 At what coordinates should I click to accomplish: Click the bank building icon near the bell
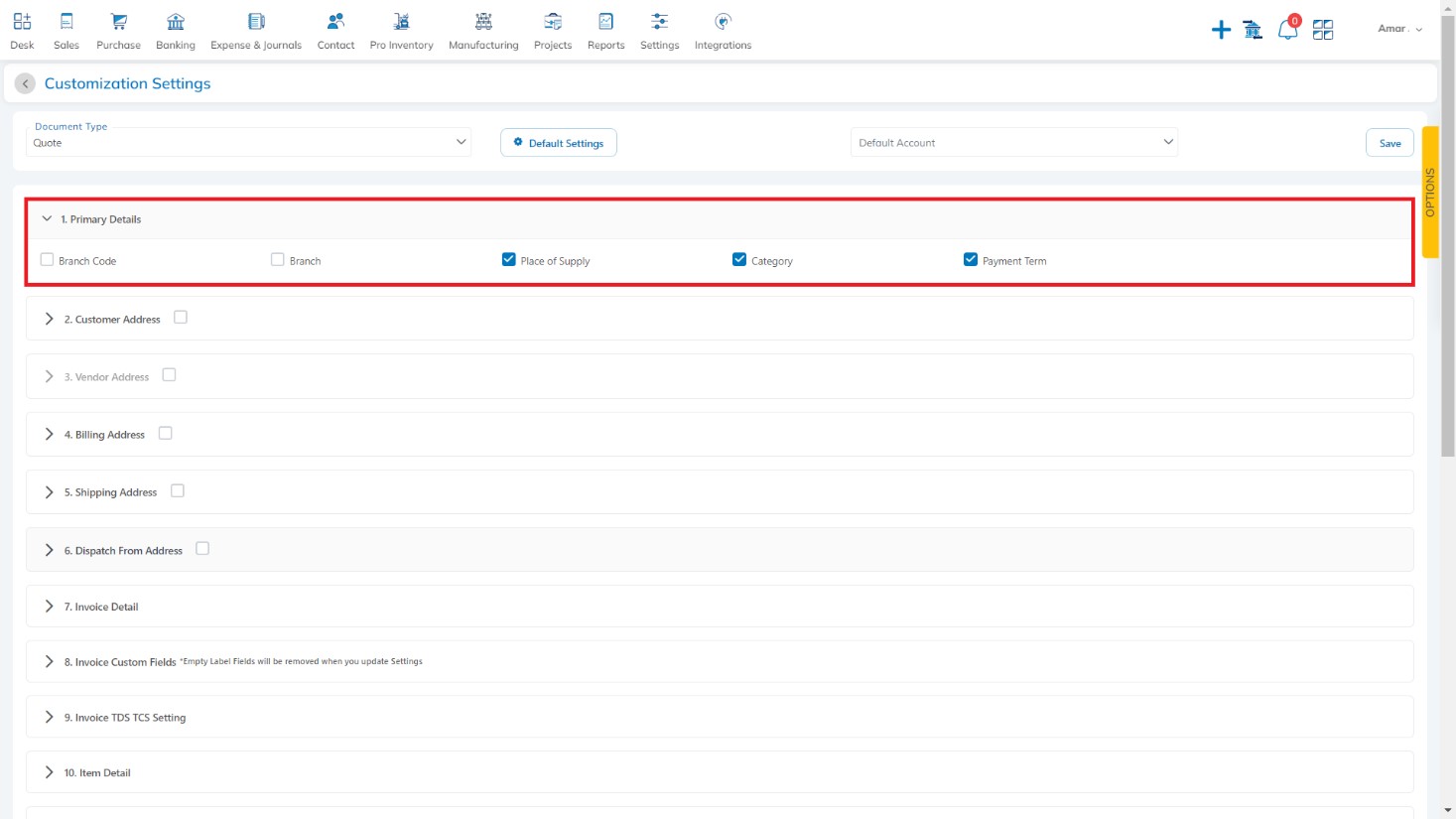pyautogui.click(x=1253, y=30)
